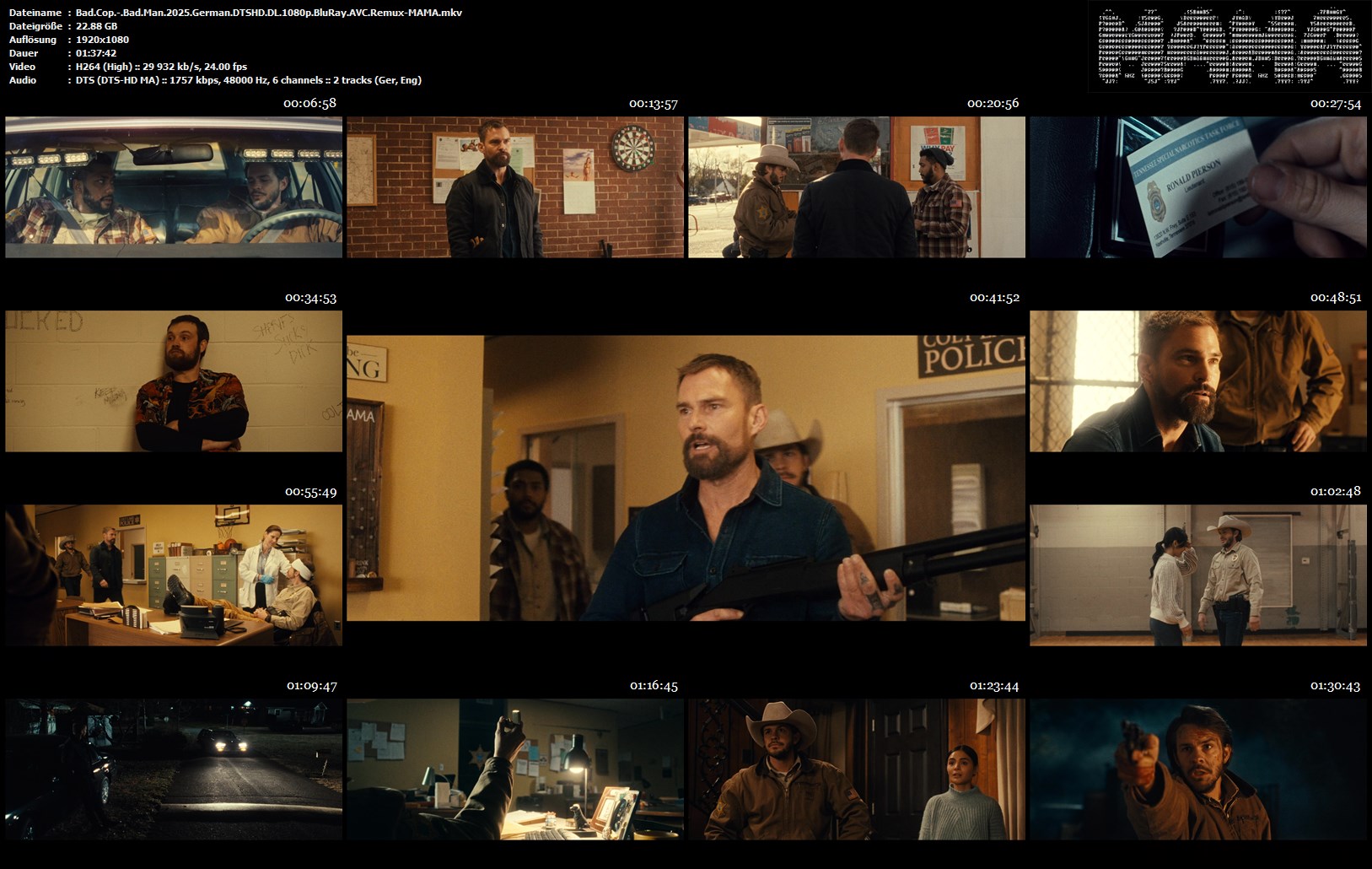Click the Video label
The image size is (1372, 869).
coord(23,67)
